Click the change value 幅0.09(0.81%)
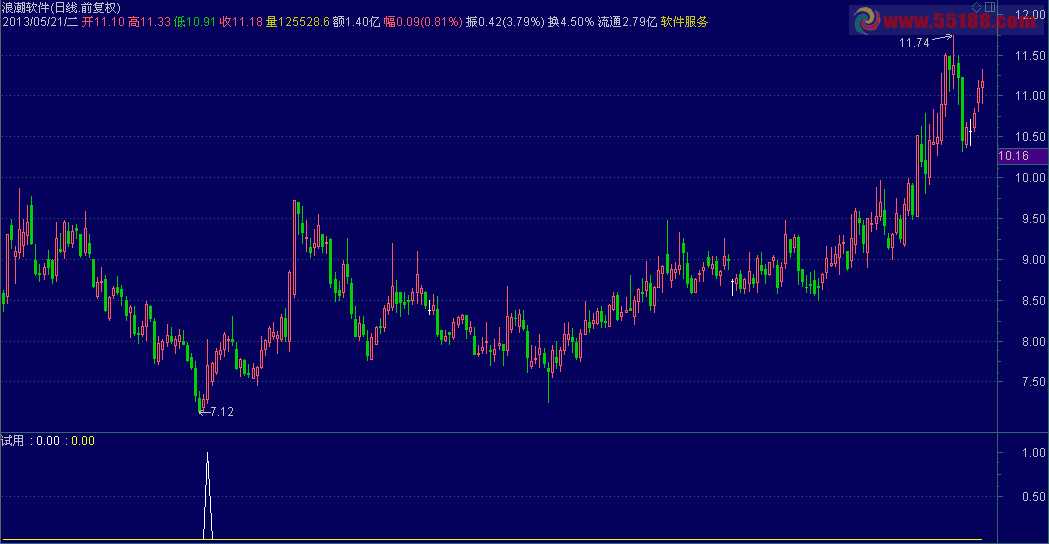The height and width of the screenshot is (544, 1049). (x=423, y=22)
